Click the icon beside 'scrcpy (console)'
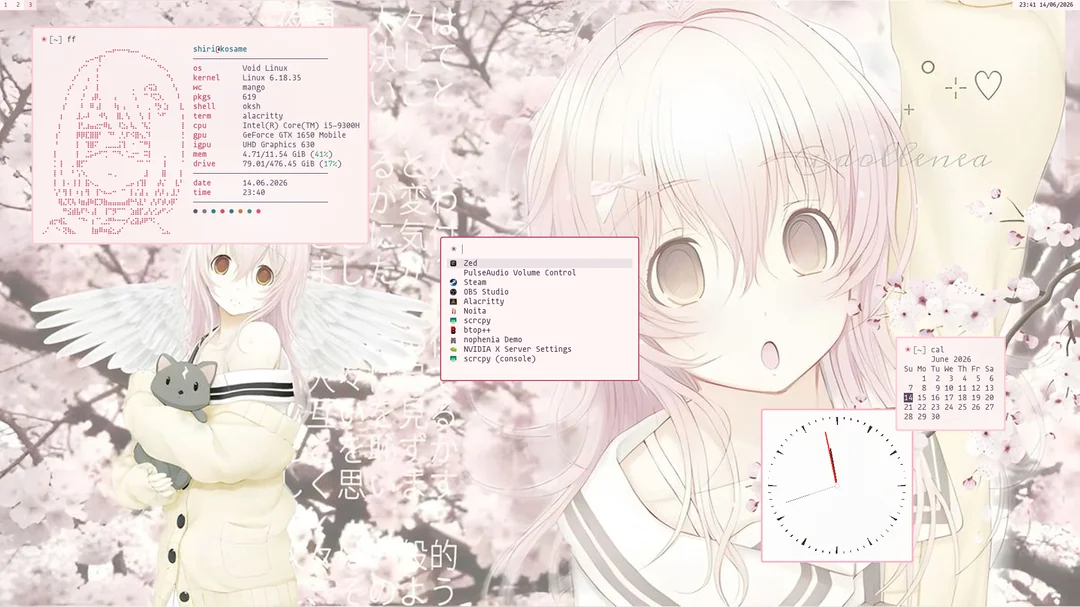Image resolution: width=1080 pixels, height=607 pixels. tap(453, 359)
